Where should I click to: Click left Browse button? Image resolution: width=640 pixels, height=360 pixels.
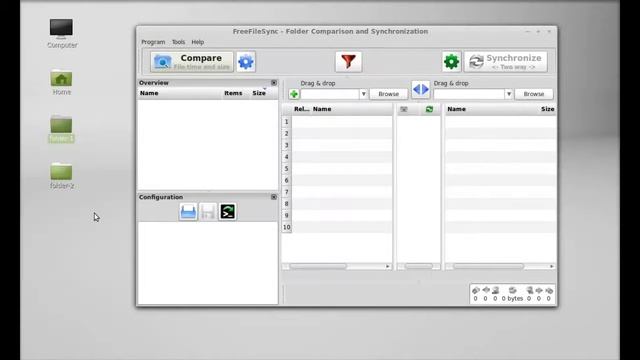[389, 94]
